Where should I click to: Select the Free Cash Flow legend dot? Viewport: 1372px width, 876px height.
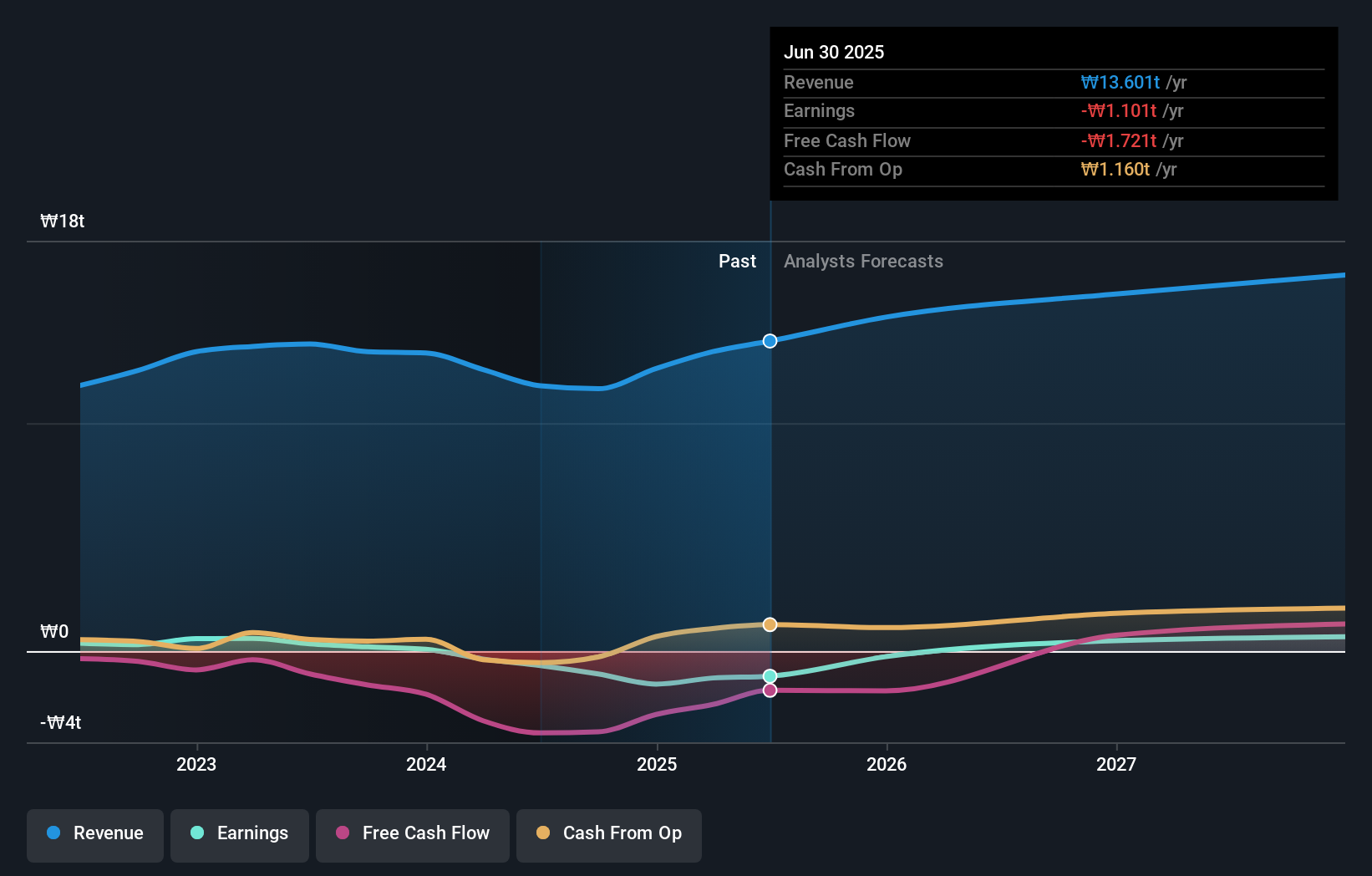[x=343, y=833]
